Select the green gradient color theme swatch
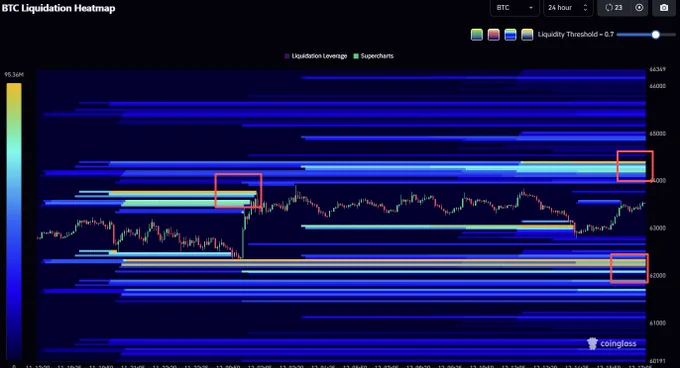 [x=477, y=35]
